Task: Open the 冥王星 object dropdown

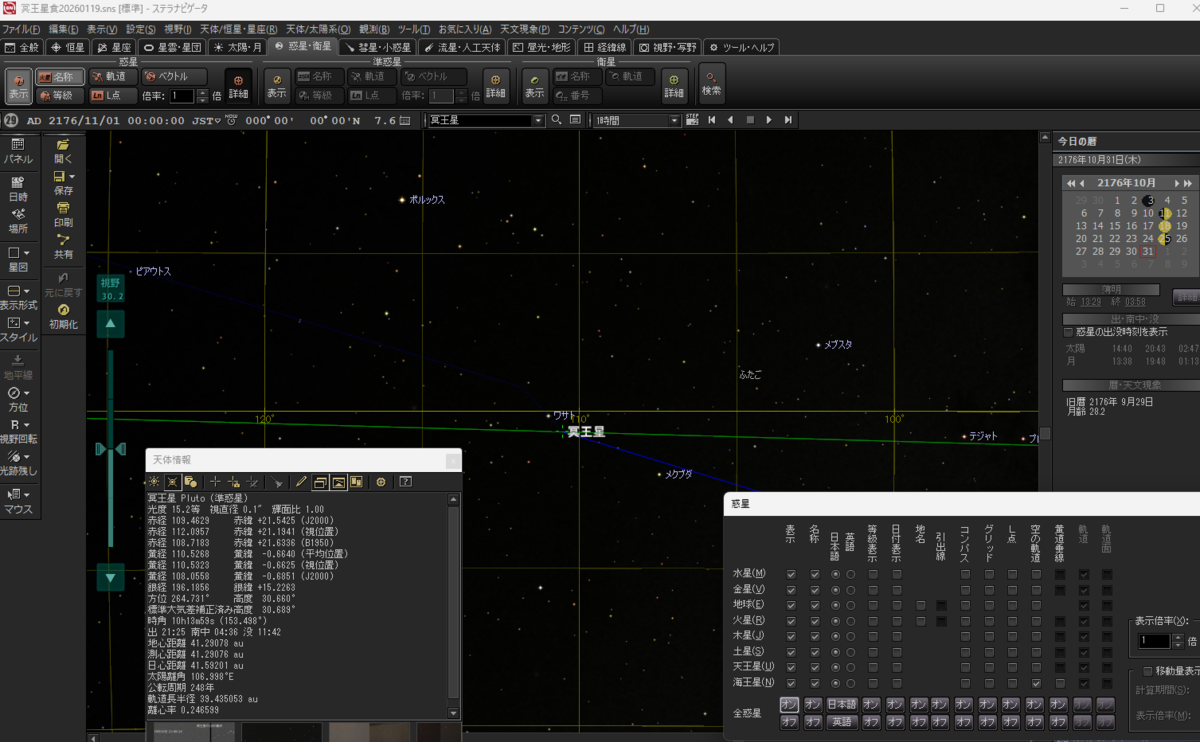Action: click(539, 120)
